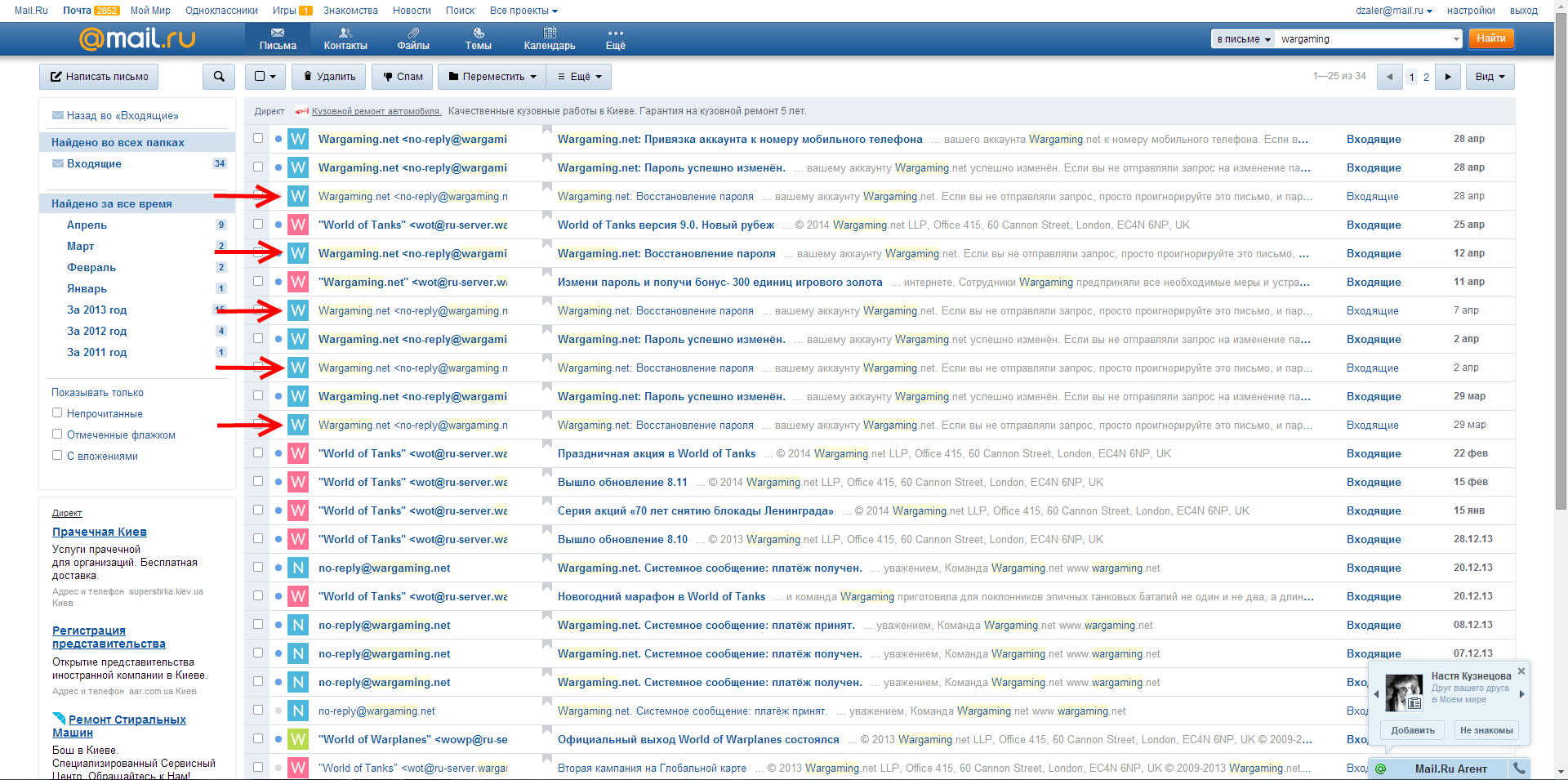Click the W avatar of 'Привязка аккаунта' email

(298, 139)
